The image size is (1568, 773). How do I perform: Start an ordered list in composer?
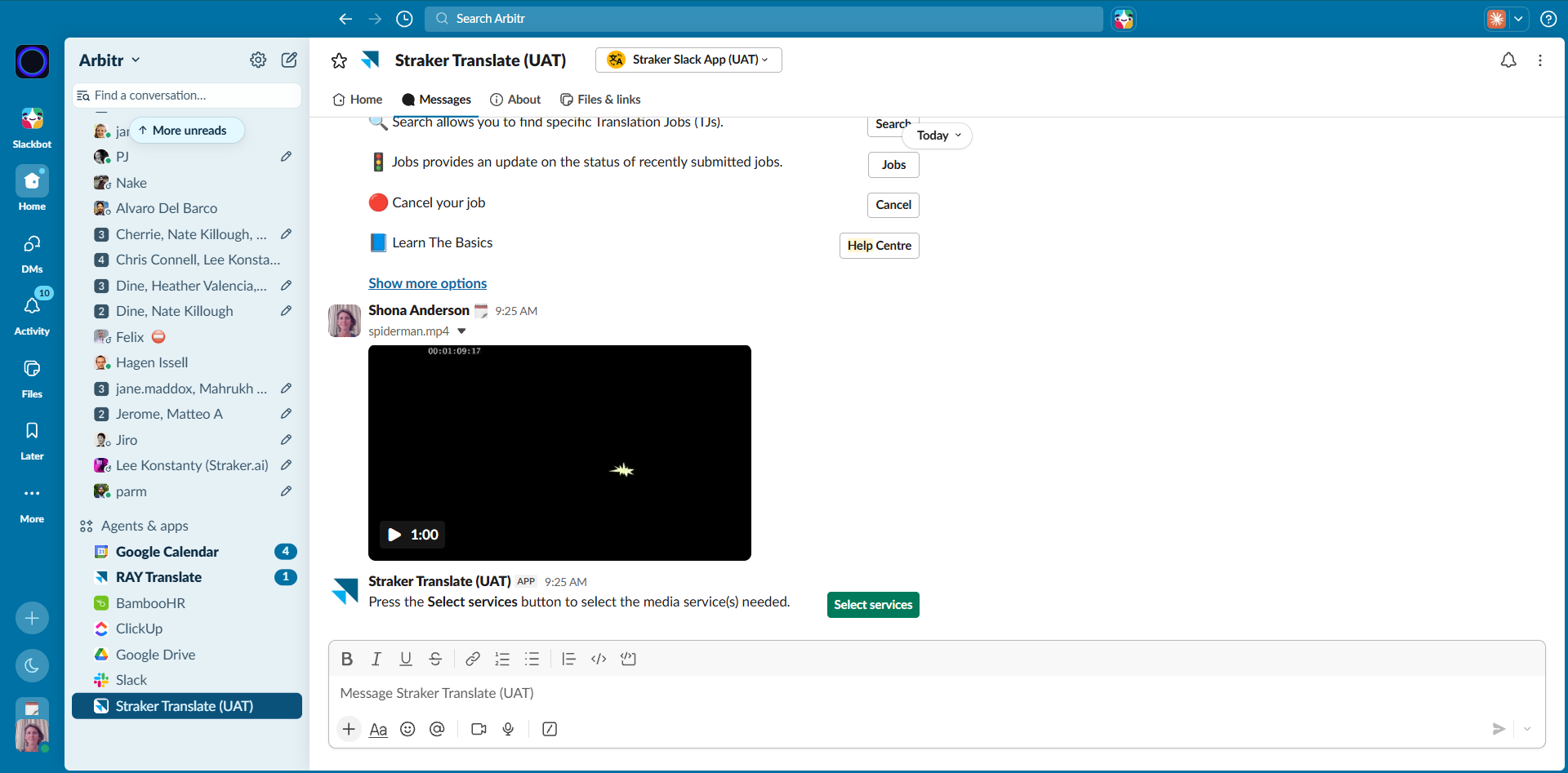[502, 659]
